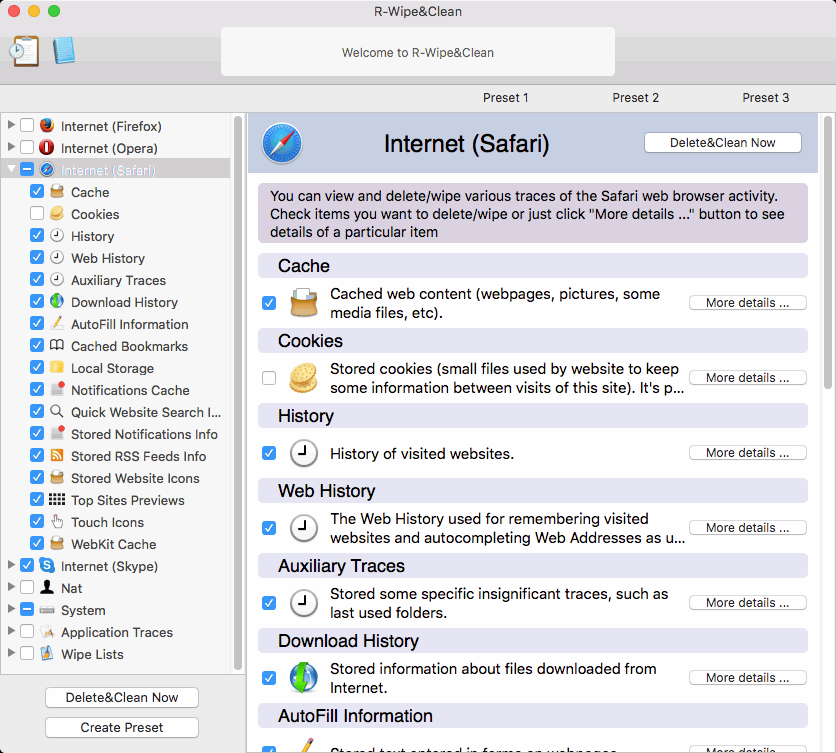Viewport: 836px width, 753px height.
Task: Enable the Cookies checkbox in the right panel
Action: [x=269, y=378]
